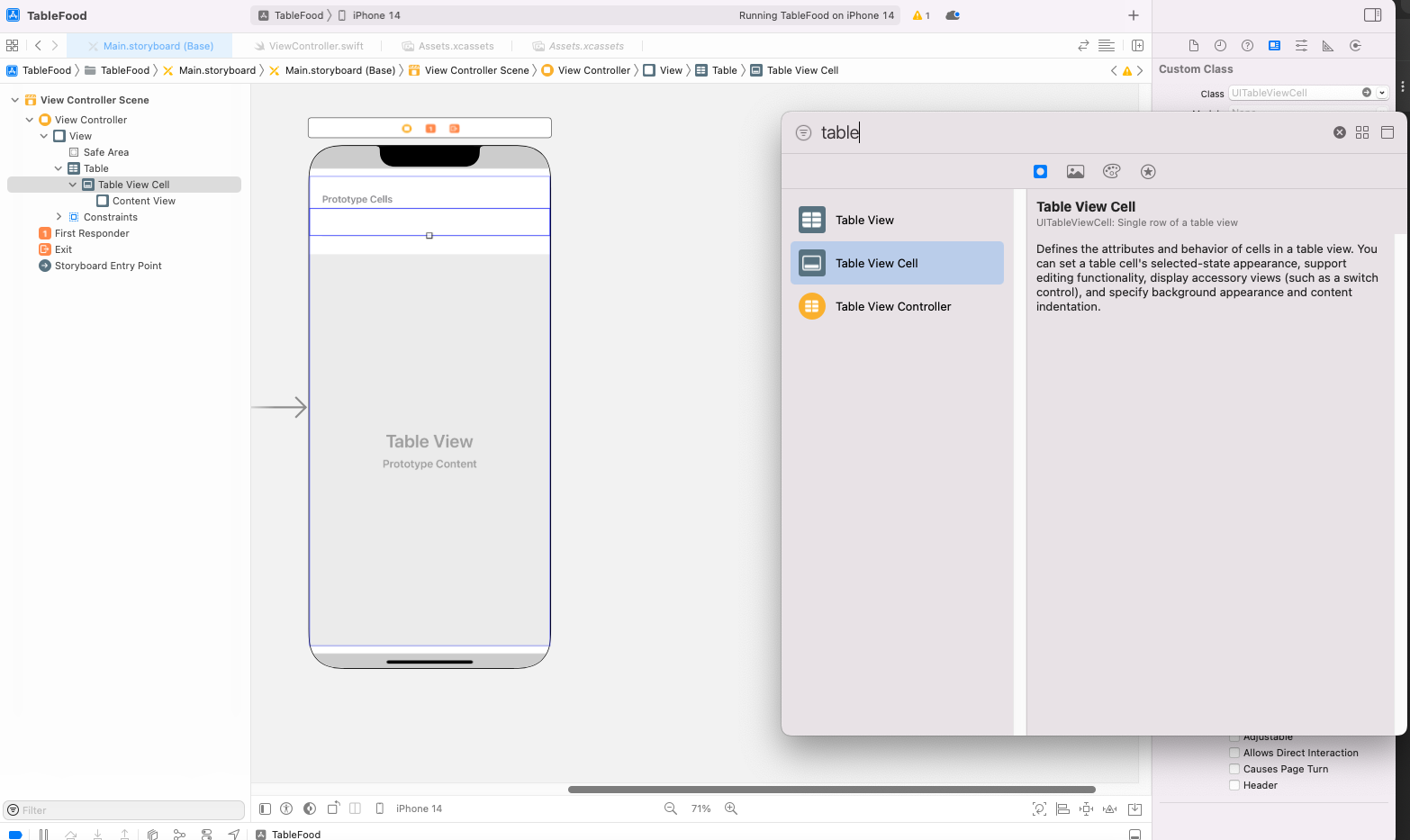Show the Color library palette tab
1410x840 pixels.
point(1112,171)
